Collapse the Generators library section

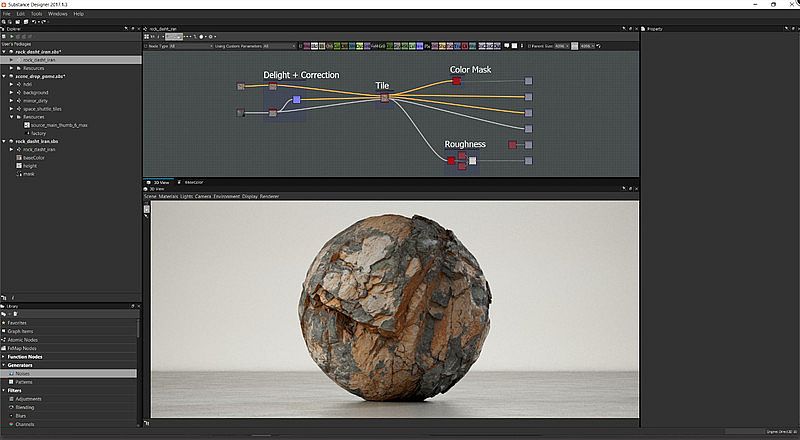[3, 365]
